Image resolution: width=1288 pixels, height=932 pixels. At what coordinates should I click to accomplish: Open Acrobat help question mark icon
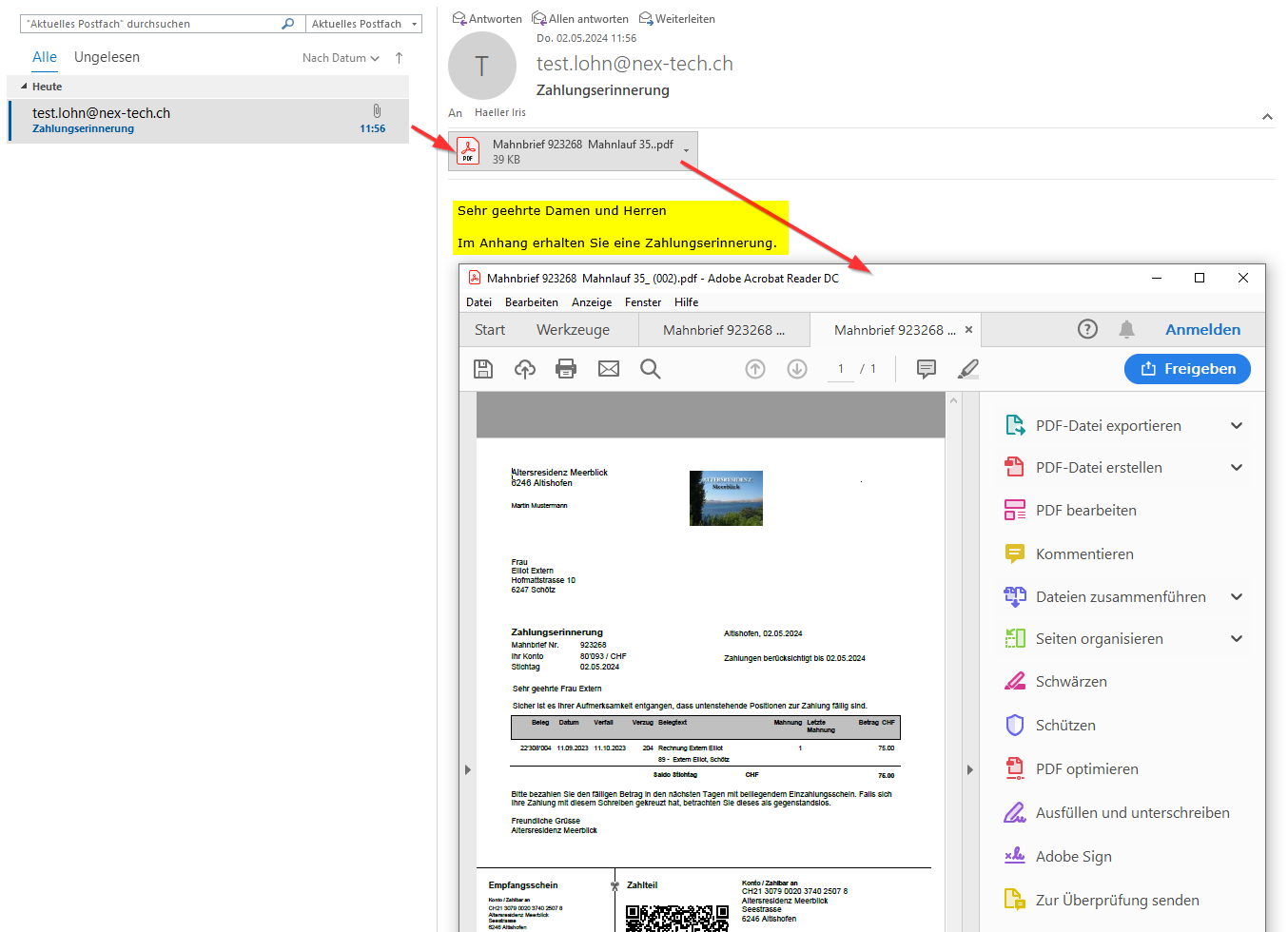1087,329
